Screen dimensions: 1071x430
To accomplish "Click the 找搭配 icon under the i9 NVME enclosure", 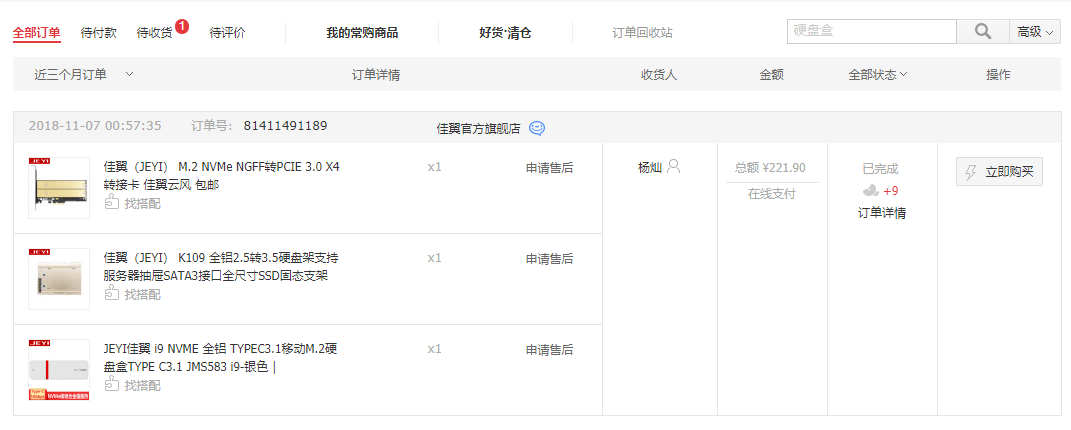I will tap(111, 384).
